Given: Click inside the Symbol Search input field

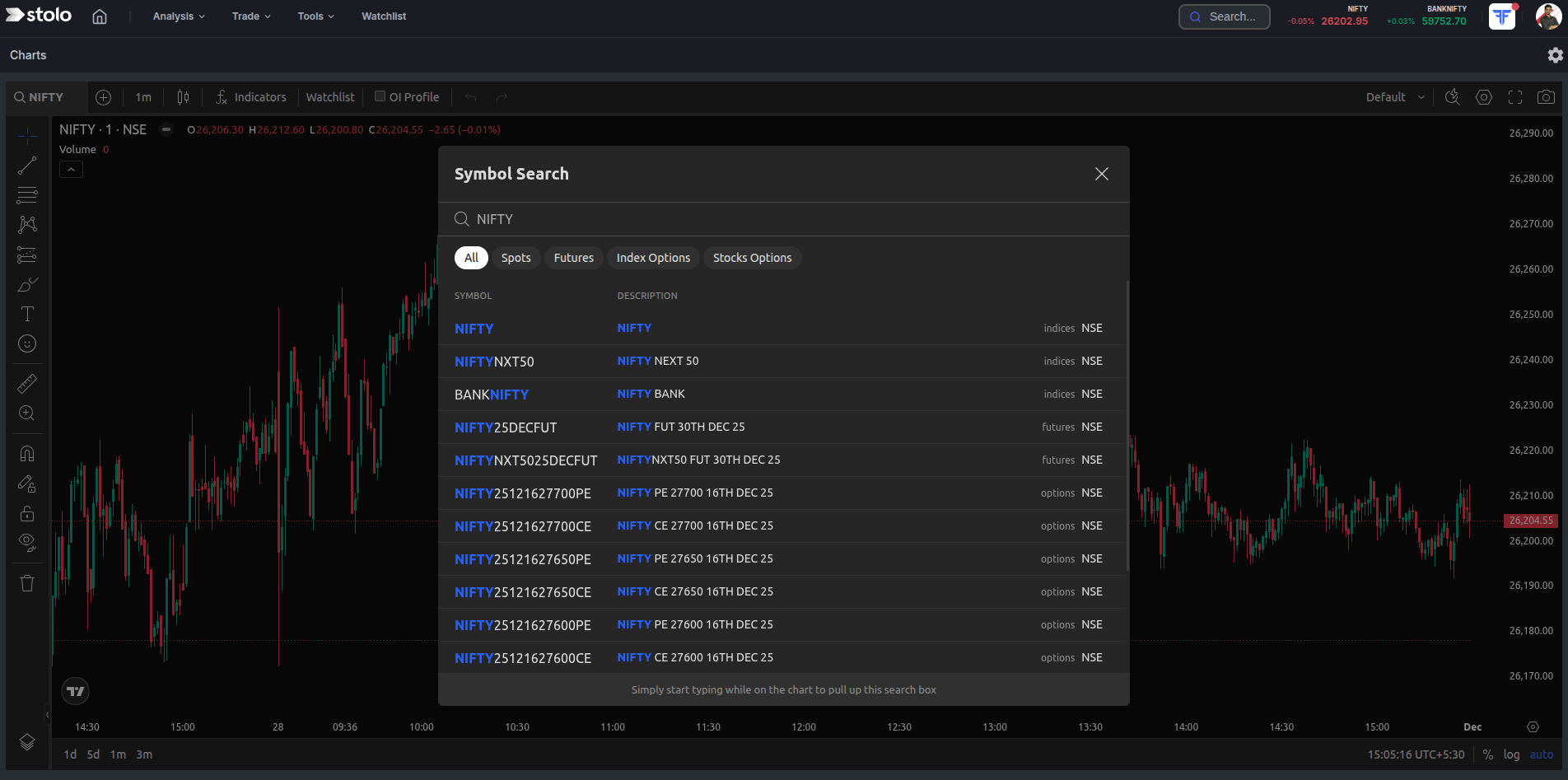Looking at the screenshot, I should click(782, 218).
